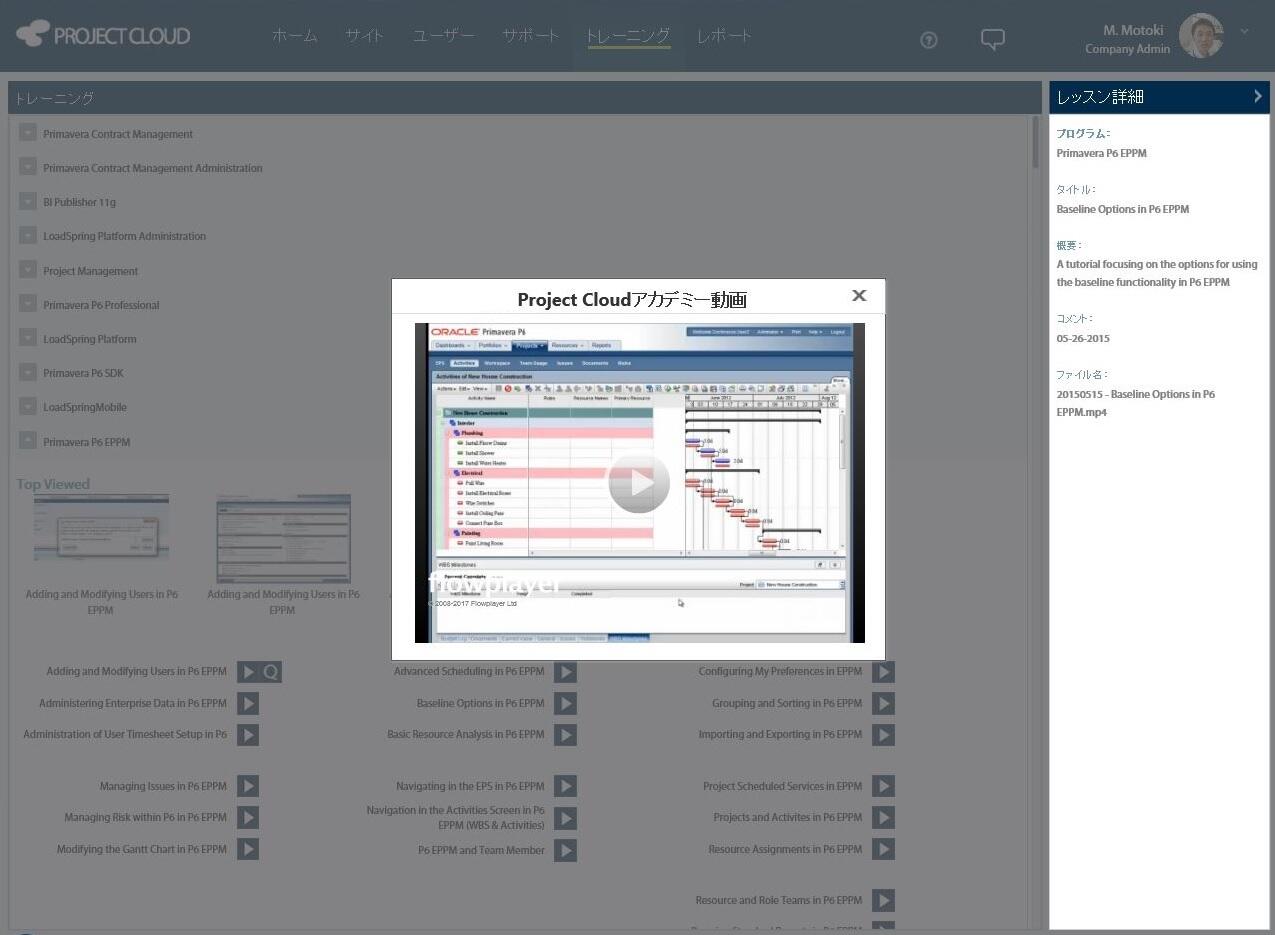Play Grouping and Sorting in P6 EPPM
Viewport: 1275px width, 935px height.
click(x=883, y=704)
